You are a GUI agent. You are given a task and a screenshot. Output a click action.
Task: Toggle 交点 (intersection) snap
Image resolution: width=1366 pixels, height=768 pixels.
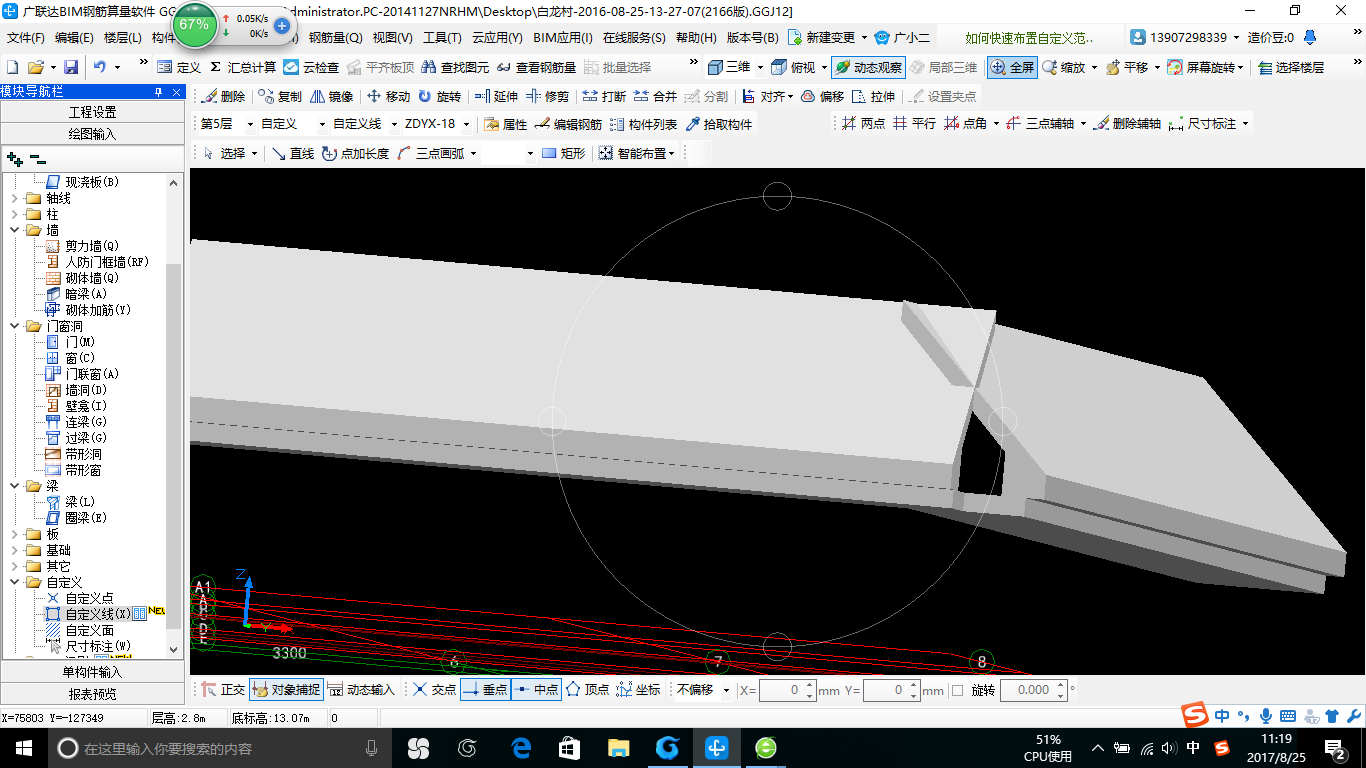pyautogui.click(x=435, y=690)
